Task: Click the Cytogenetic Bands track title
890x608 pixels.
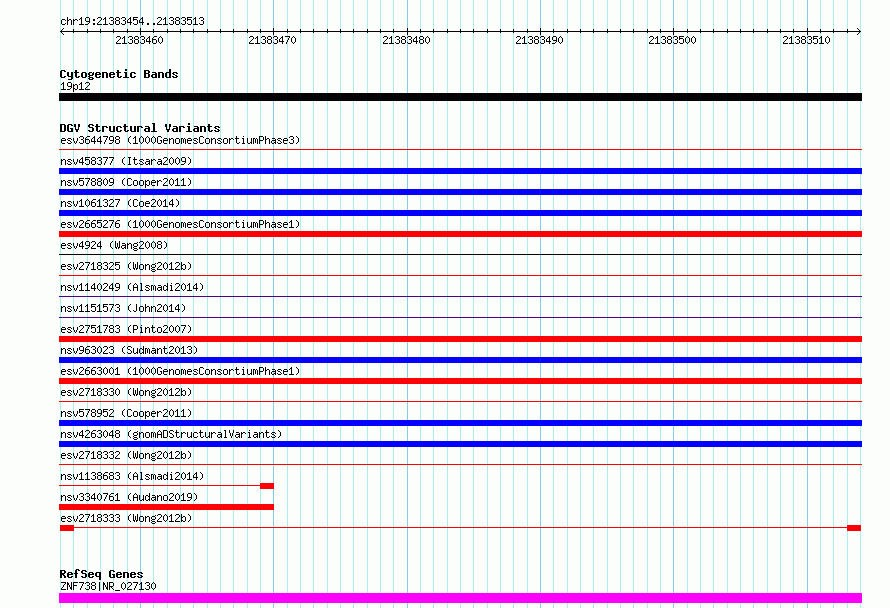Action: click(119, 74)
